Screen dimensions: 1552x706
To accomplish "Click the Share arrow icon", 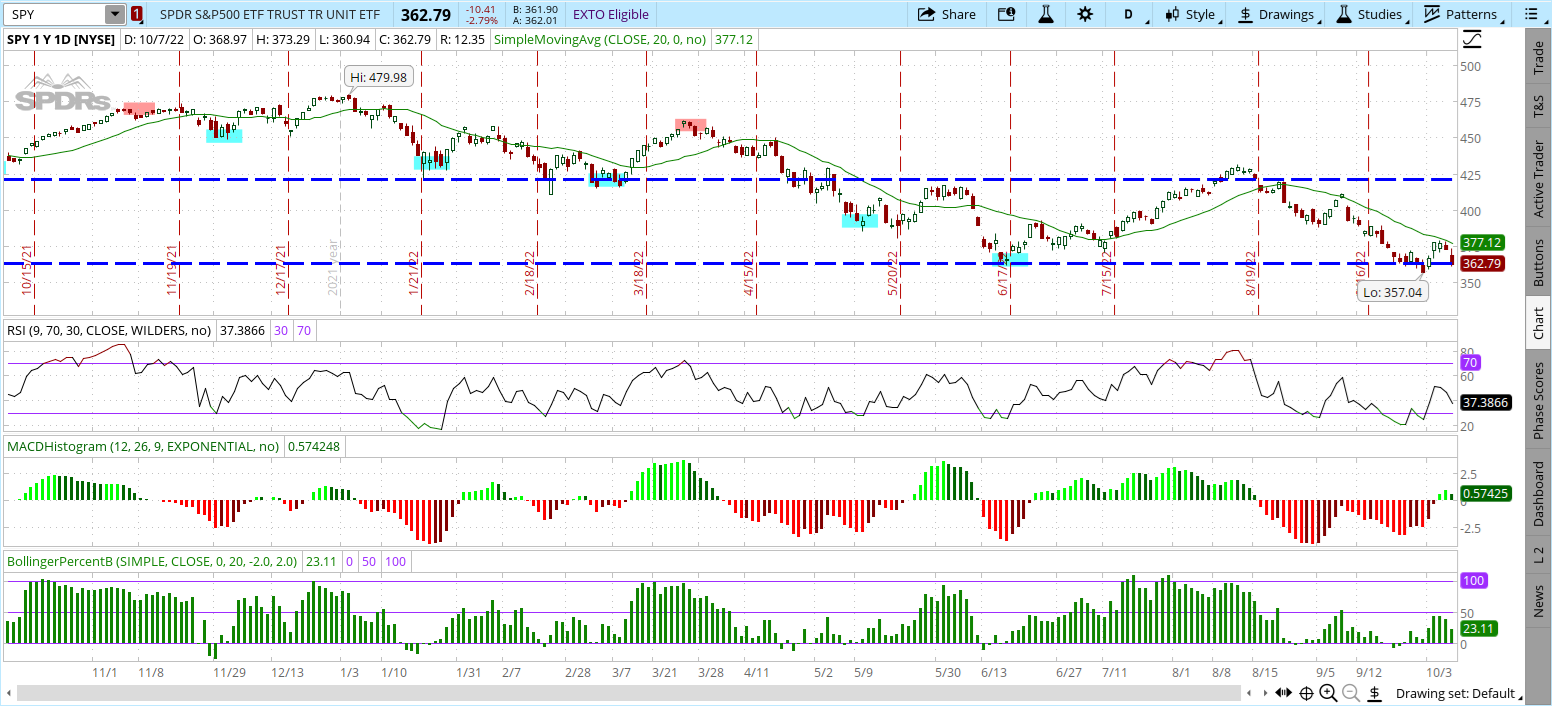I will tap(926, 14).
